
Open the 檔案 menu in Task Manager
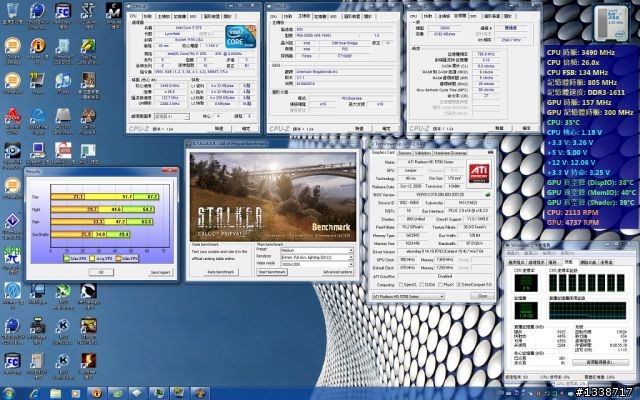point(512,253)
